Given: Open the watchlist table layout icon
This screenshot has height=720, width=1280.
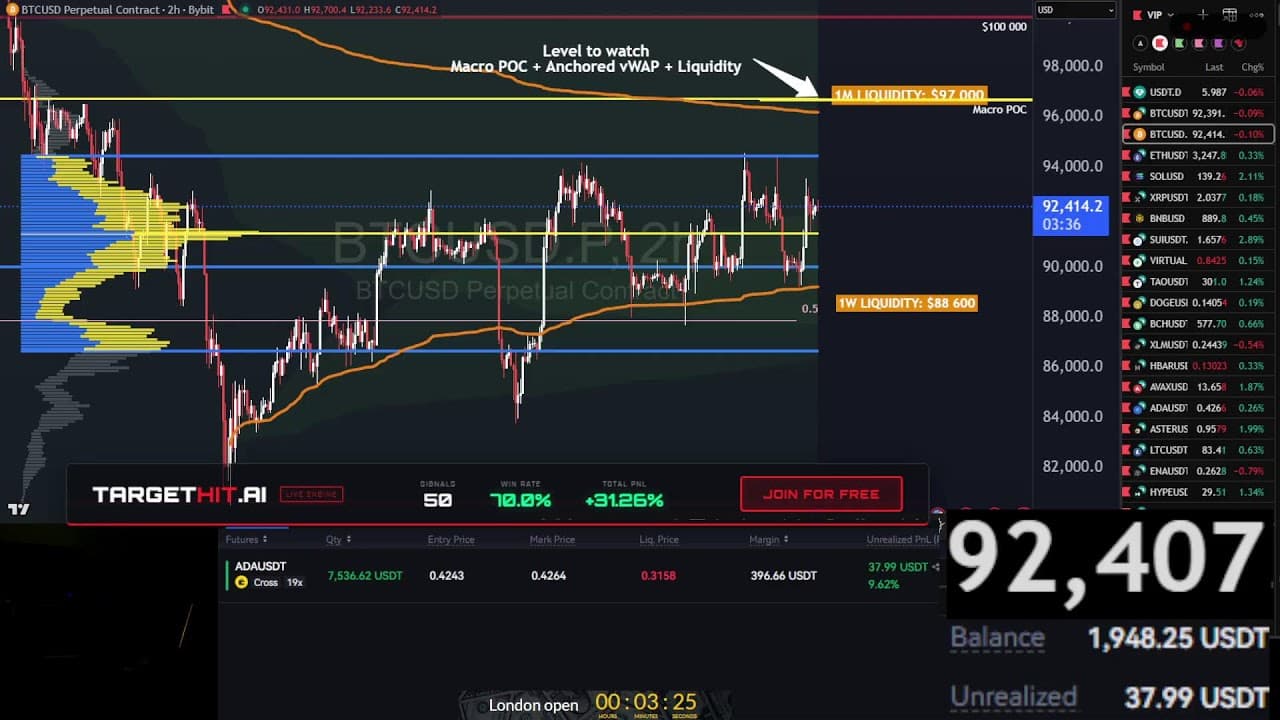Looking at the screenshot, I should [x=1230, y=15].
